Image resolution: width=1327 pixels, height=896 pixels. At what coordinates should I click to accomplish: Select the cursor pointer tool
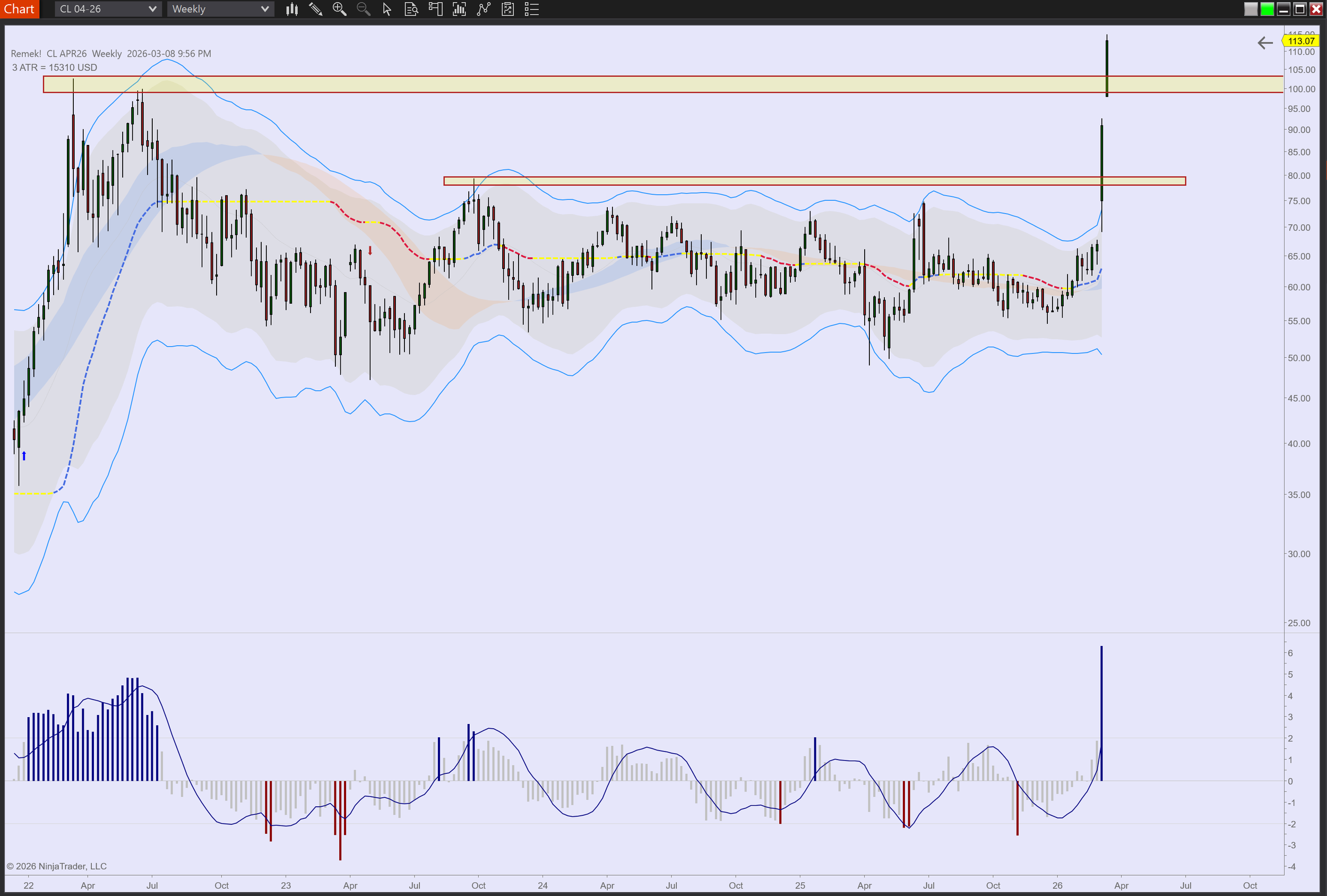click(x=387, y=9)
